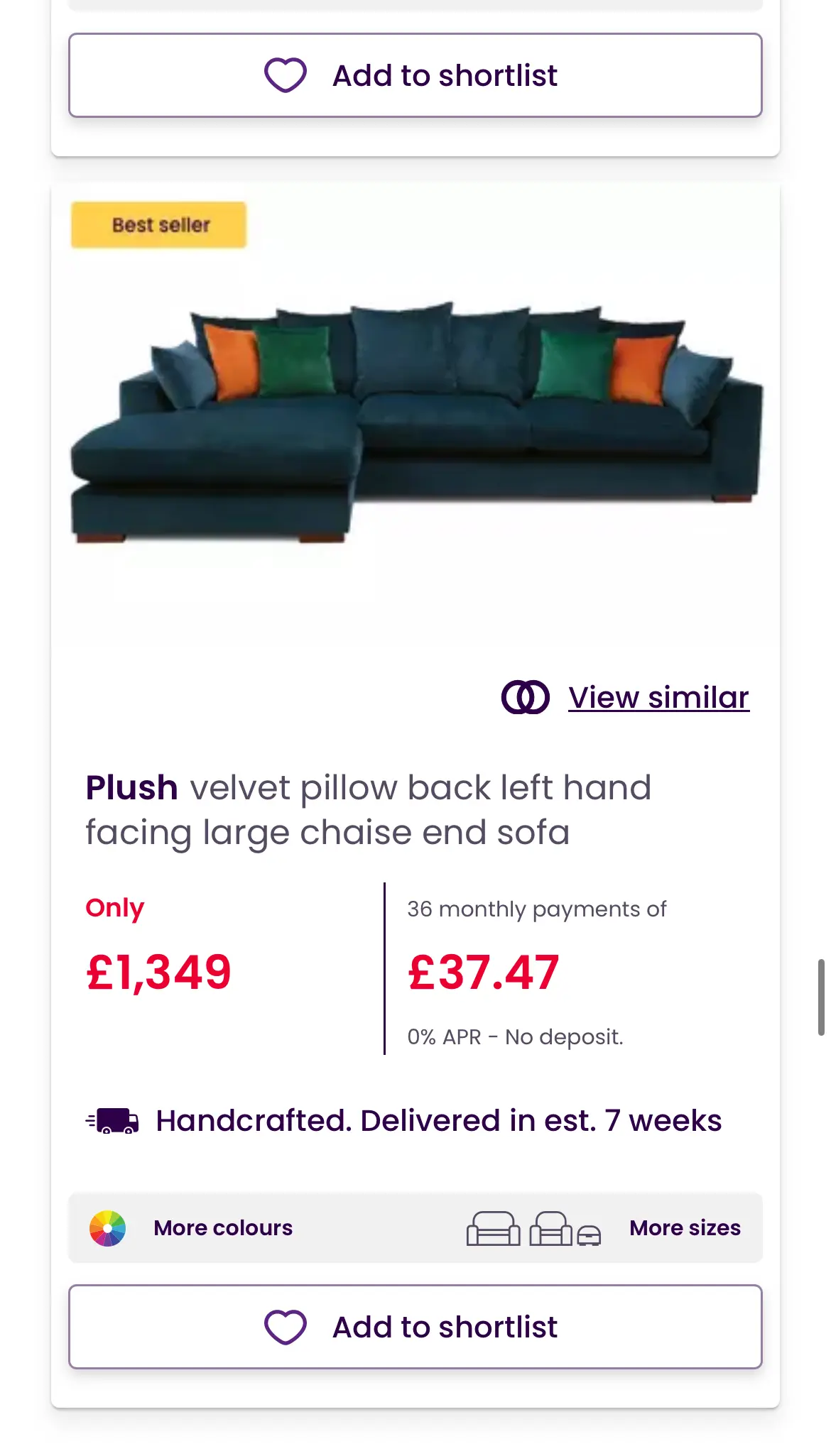
Task: Click the heart icon on the previous product's shortlist button
Action: 286,75
